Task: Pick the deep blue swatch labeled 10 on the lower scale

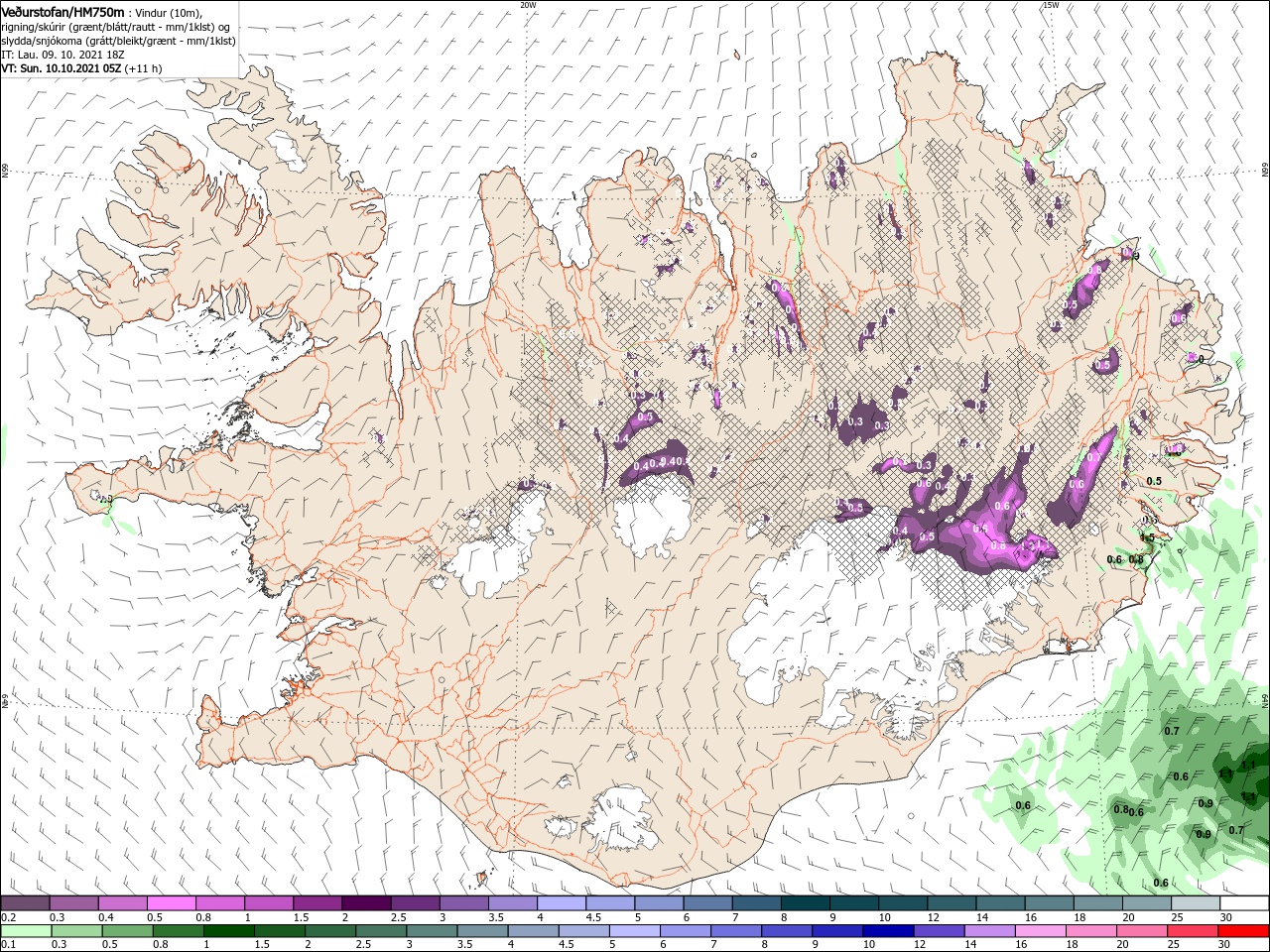Action: [888, 930]
